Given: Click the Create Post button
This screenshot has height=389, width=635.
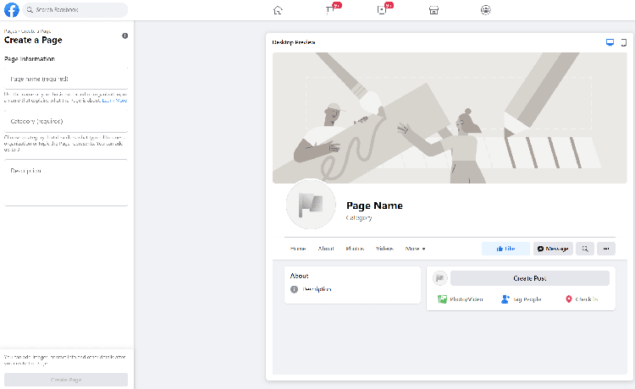Looking at the screenshot, I should [x=530, y=278].
